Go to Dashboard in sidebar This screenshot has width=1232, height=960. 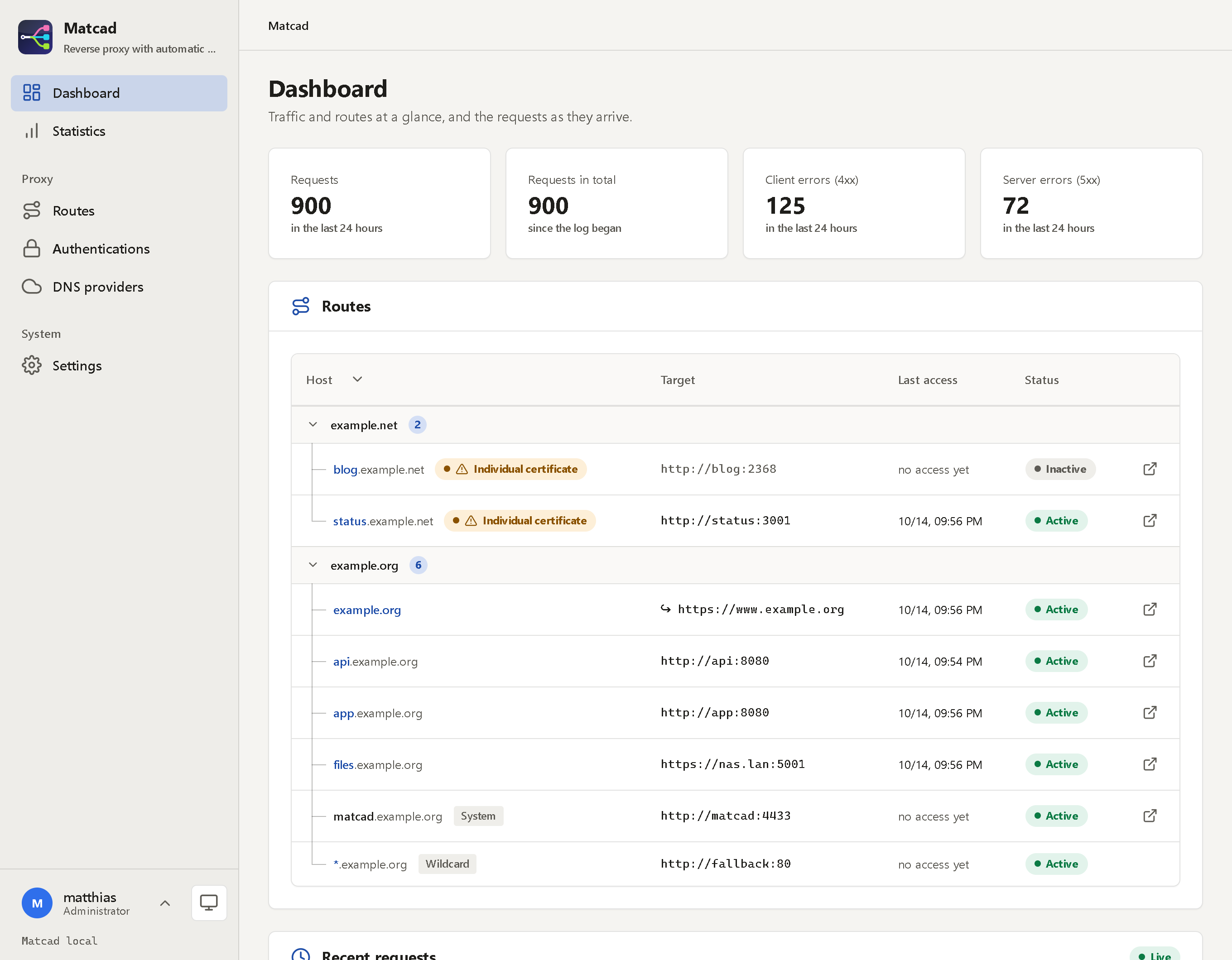pyautogui.click(x=119, y=93)
